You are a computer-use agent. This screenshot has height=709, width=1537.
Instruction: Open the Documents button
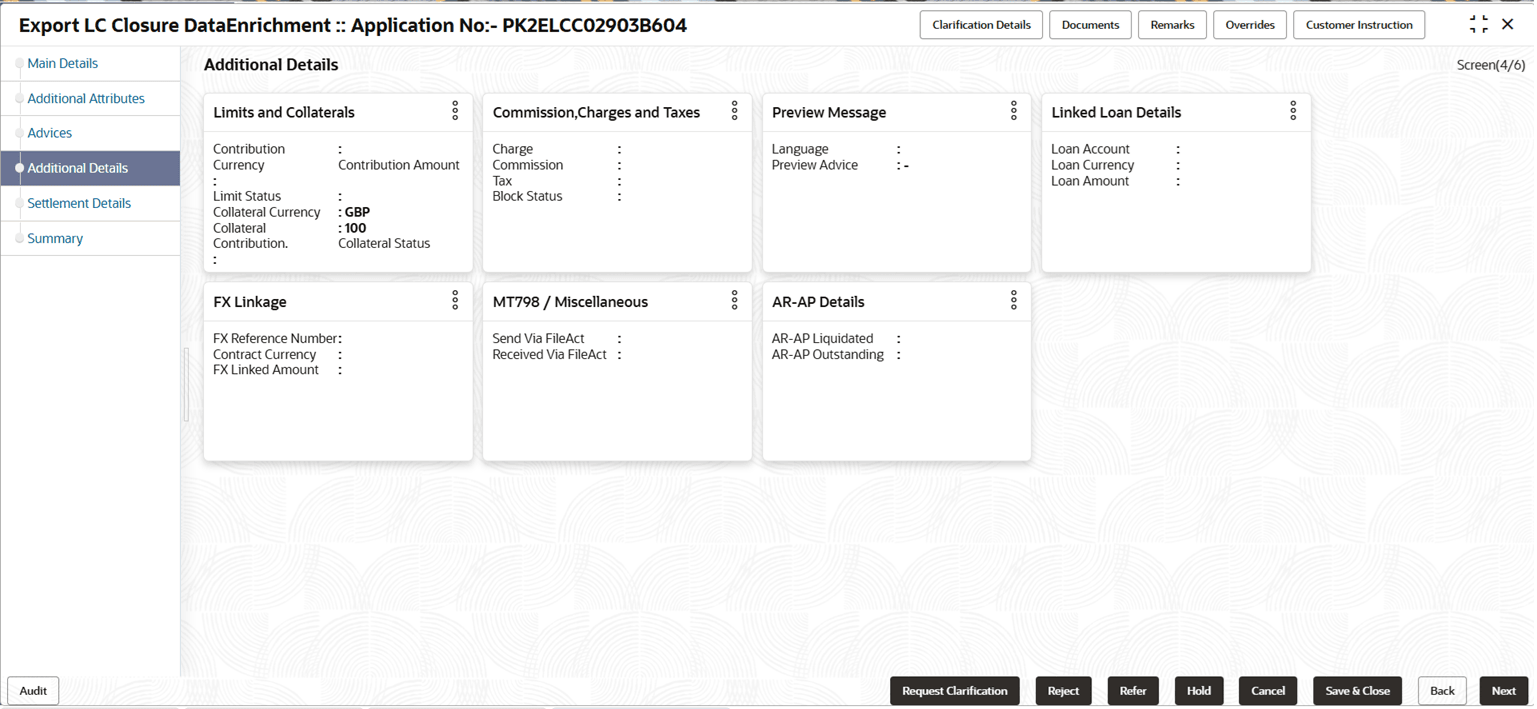click(x=1090, y=25)
